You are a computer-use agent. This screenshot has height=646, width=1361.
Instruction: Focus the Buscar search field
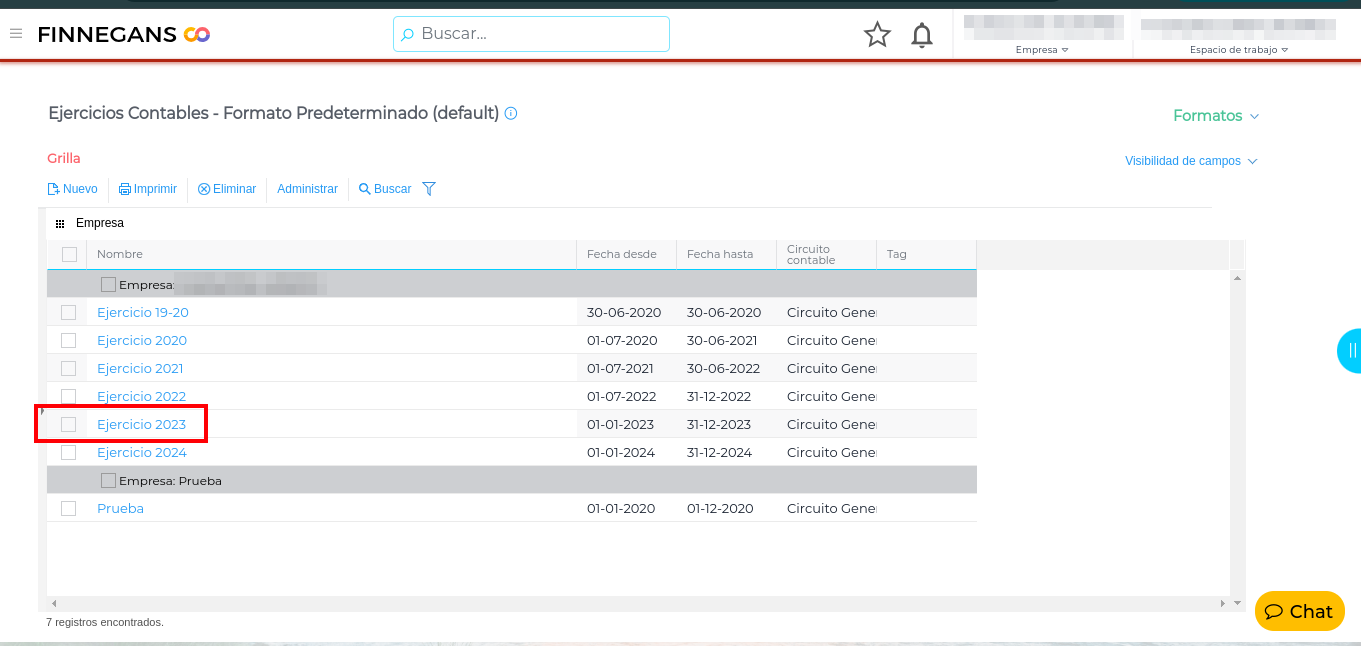tap(531, 33)
